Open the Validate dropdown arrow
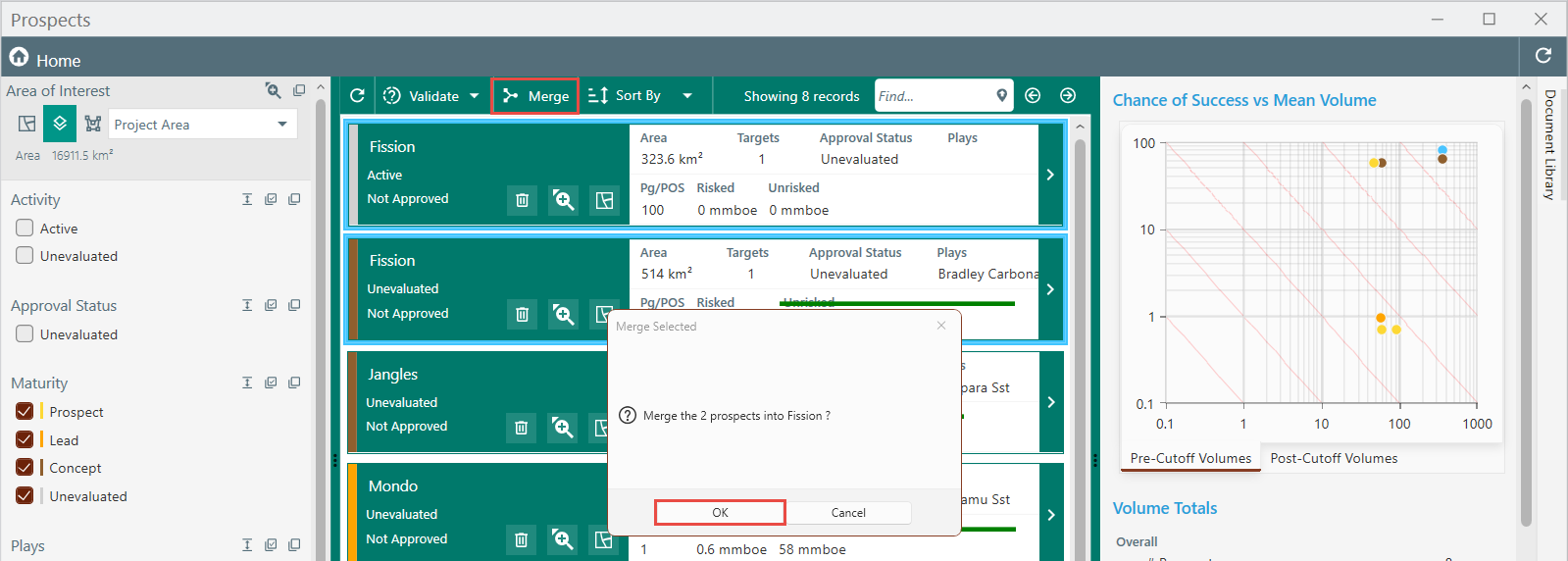This screenshot has height=561, width=1568. click(475, 96)
